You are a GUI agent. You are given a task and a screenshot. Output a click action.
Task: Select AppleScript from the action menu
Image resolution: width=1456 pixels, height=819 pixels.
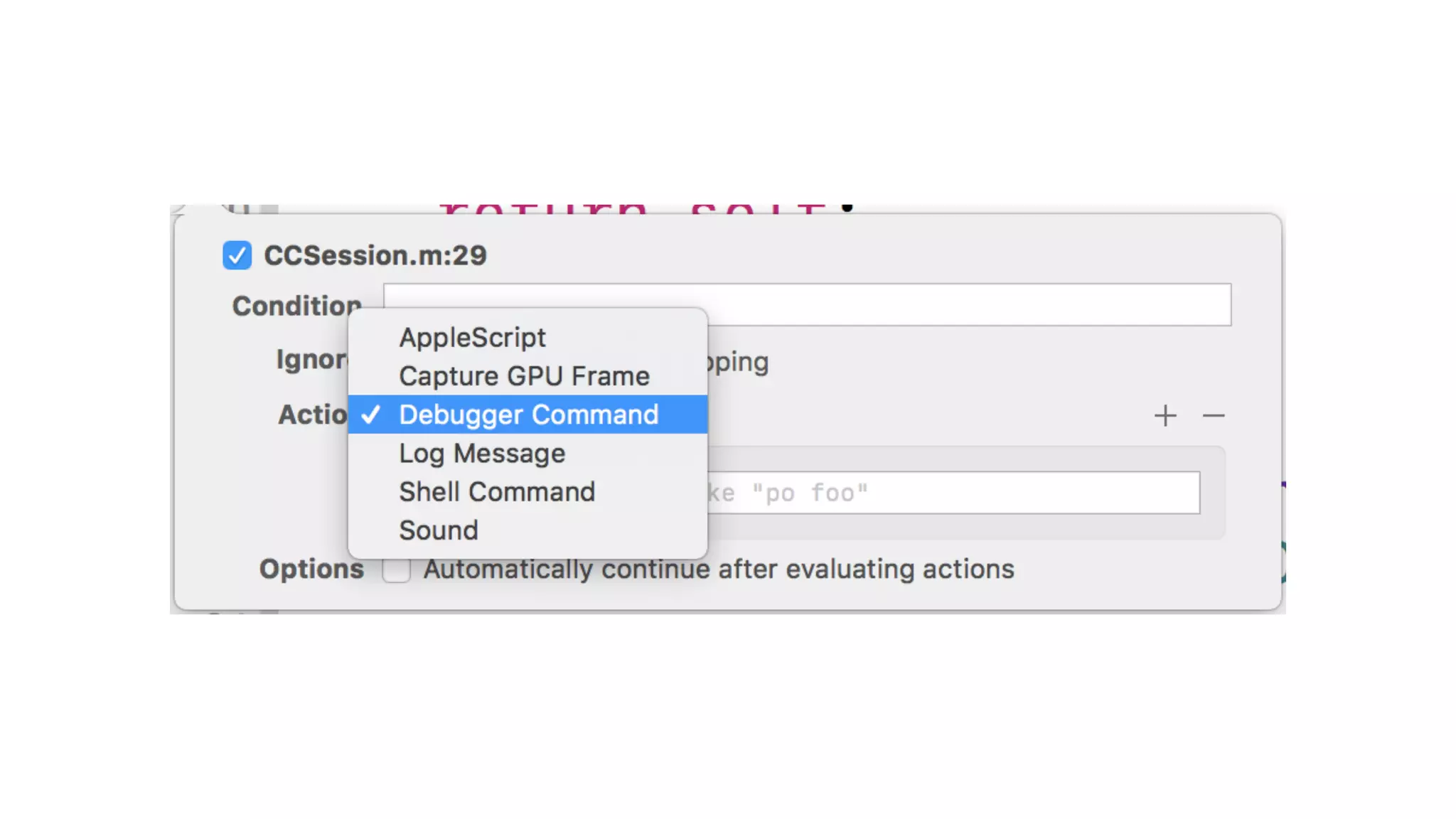(x=472, y=338)
